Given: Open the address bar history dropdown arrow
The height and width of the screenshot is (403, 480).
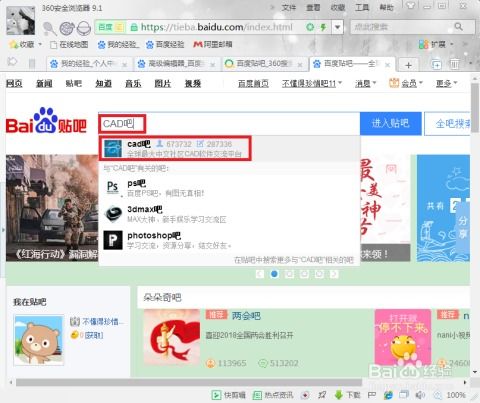Looking at the screenshot, I should [337, 27].
